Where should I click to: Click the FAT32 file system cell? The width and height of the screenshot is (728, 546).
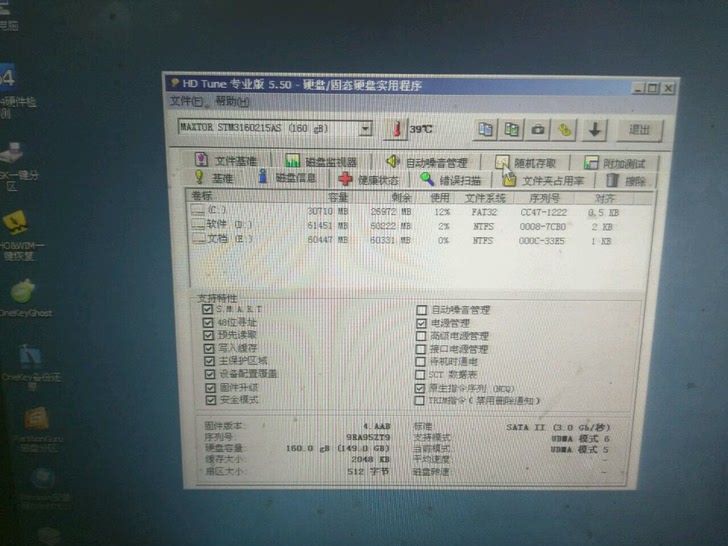click(484, 212)
